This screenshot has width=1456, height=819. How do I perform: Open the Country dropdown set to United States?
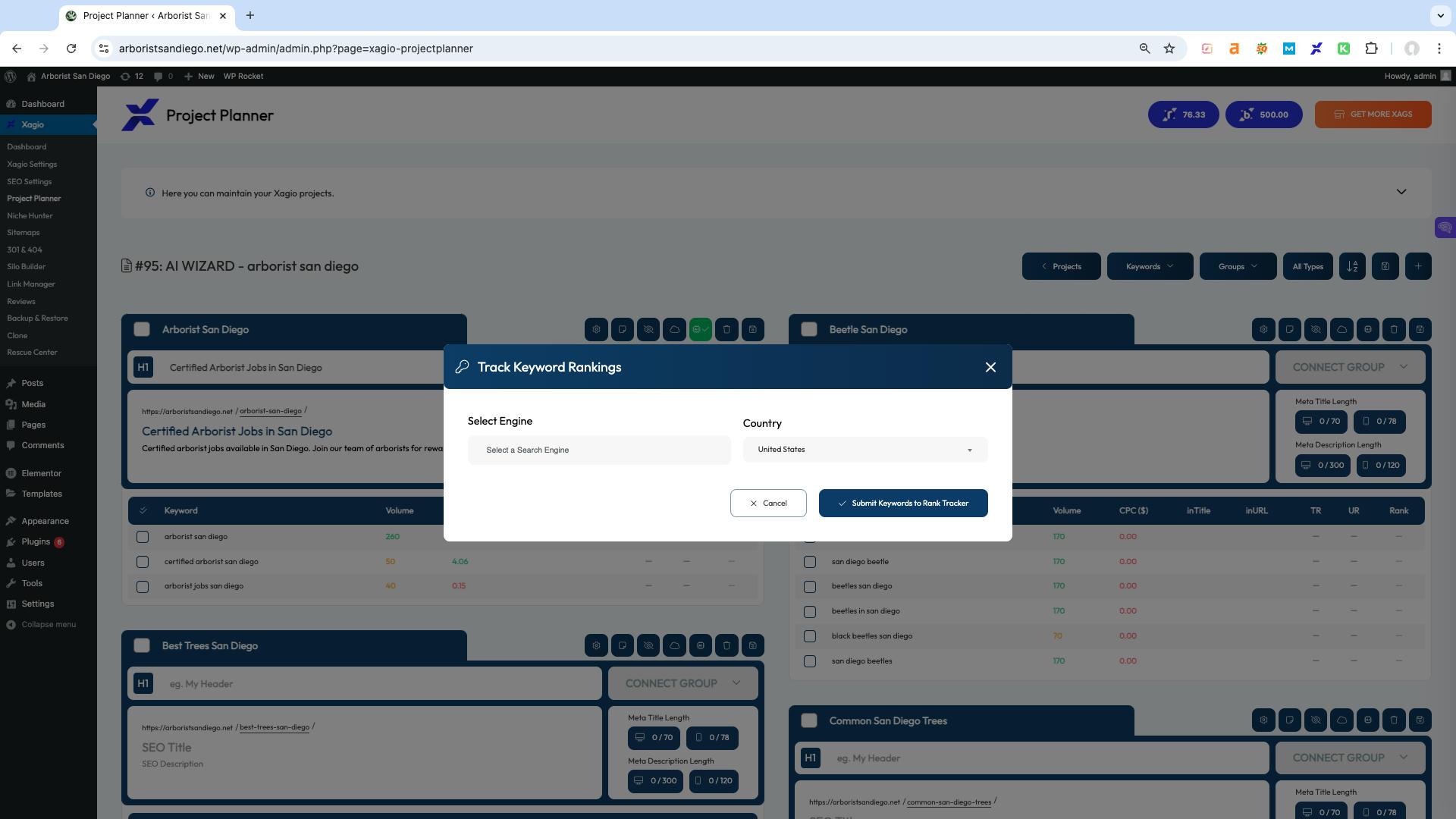(865, 450)
